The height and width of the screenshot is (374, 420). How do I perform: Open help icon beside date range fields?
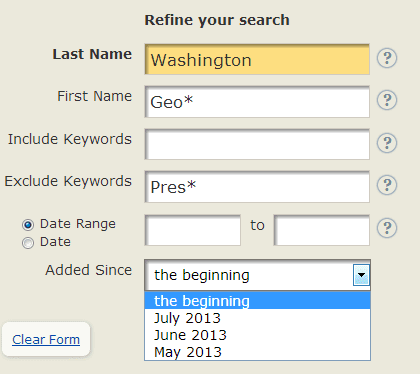pos(387,228)
